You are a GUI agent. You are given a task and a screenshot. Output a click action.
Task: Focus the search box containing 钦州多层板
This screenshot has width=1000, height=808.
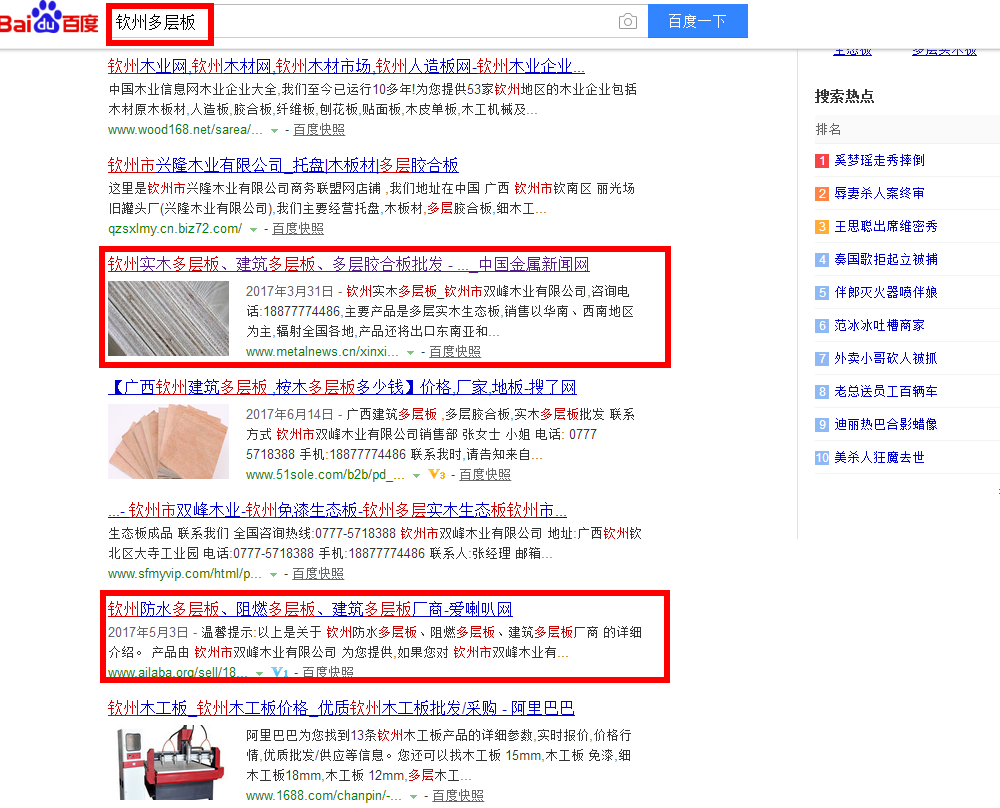coord(376,22)
